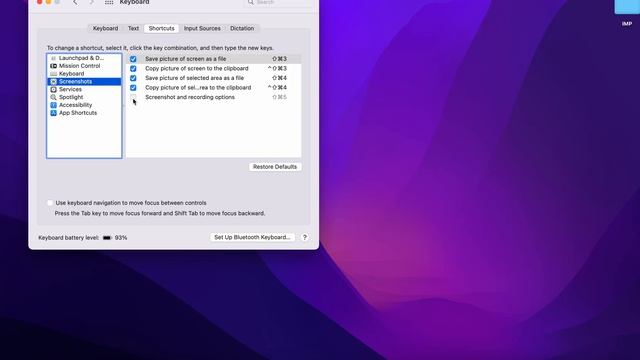Select Accessibility in category list
This screenshot has height=360, width=640.
coord(84,105)
